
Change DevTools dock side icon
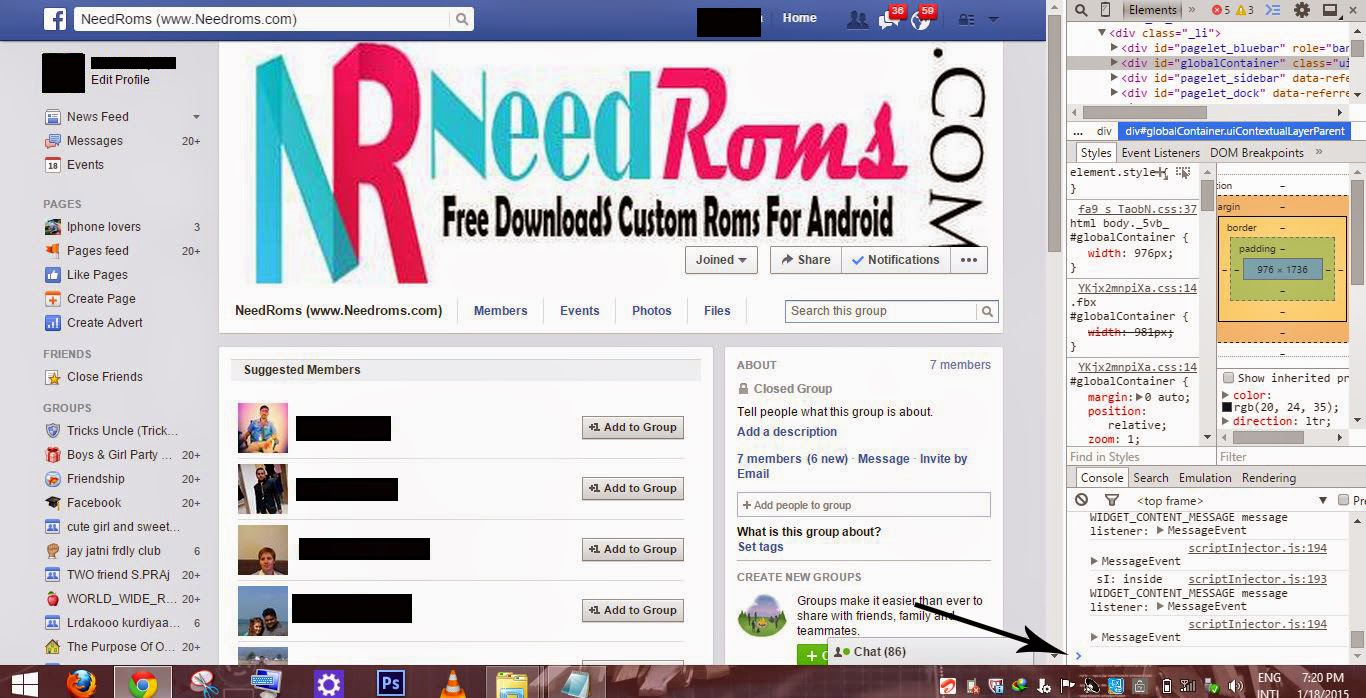1330,10
